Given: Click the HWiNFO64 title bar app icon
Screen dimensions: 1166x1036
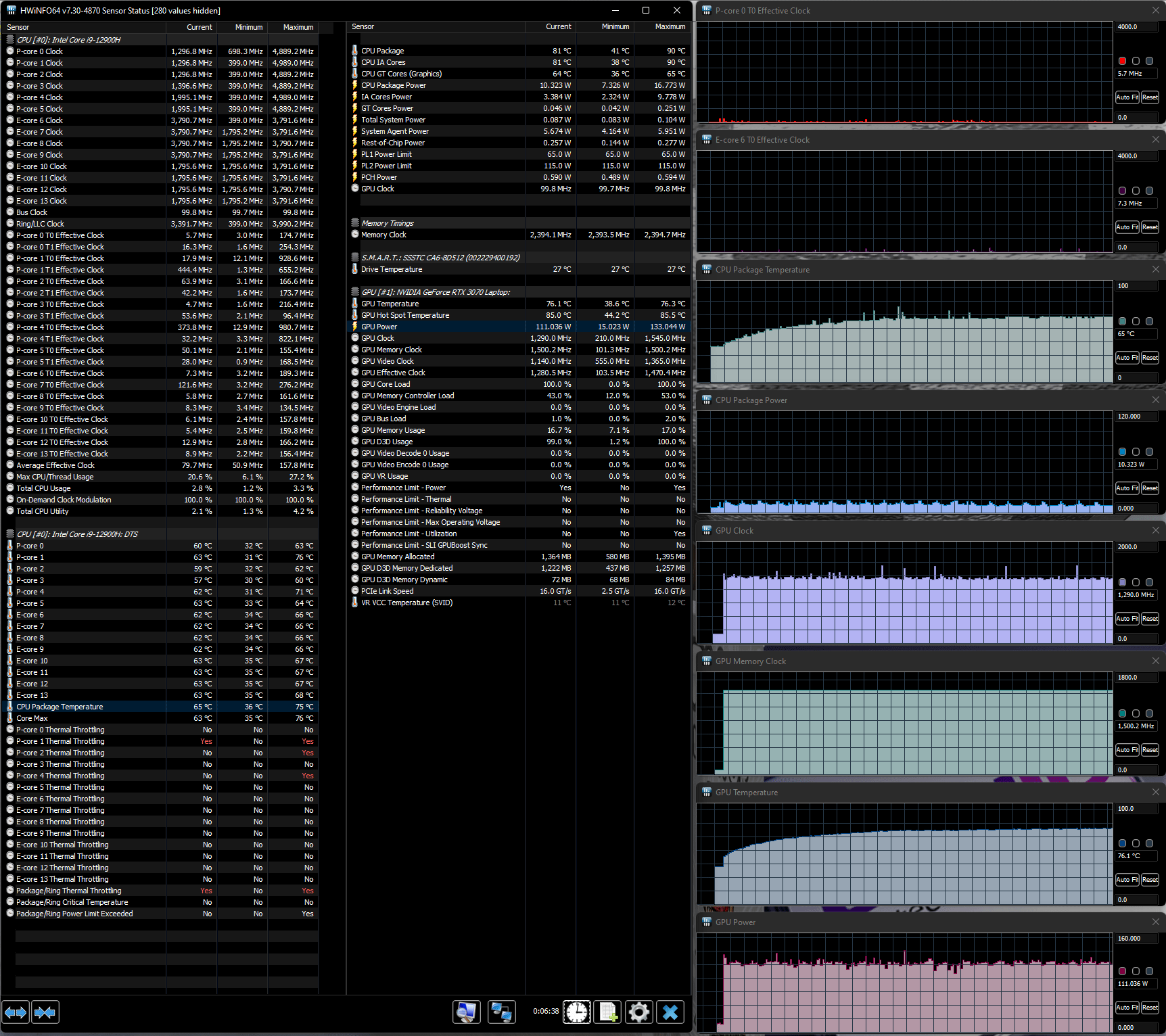Looking at the screenshot, I should pyautogui.click(x=11, y=10).
